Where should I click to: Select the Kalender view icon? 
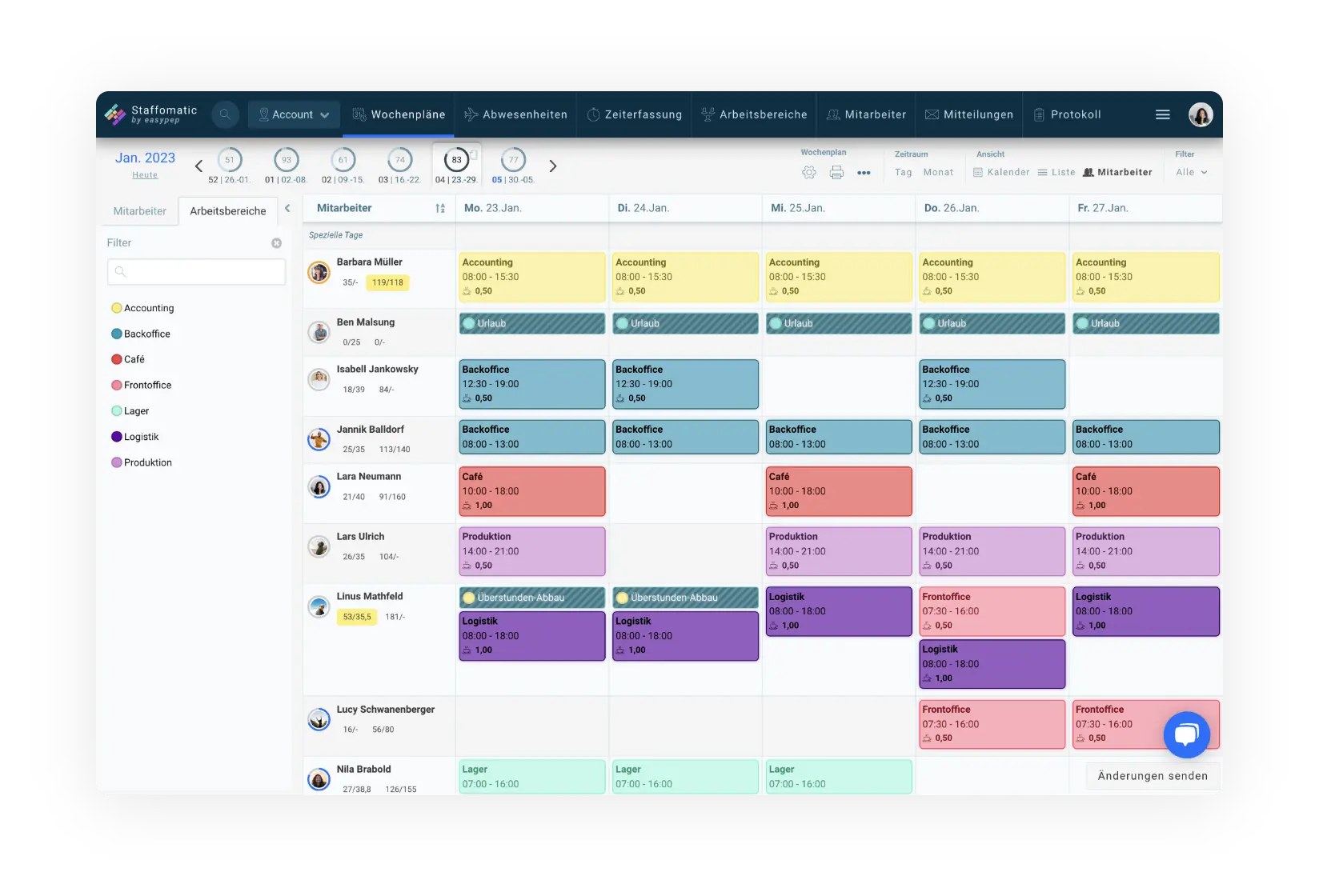[x=1001, y=172]
